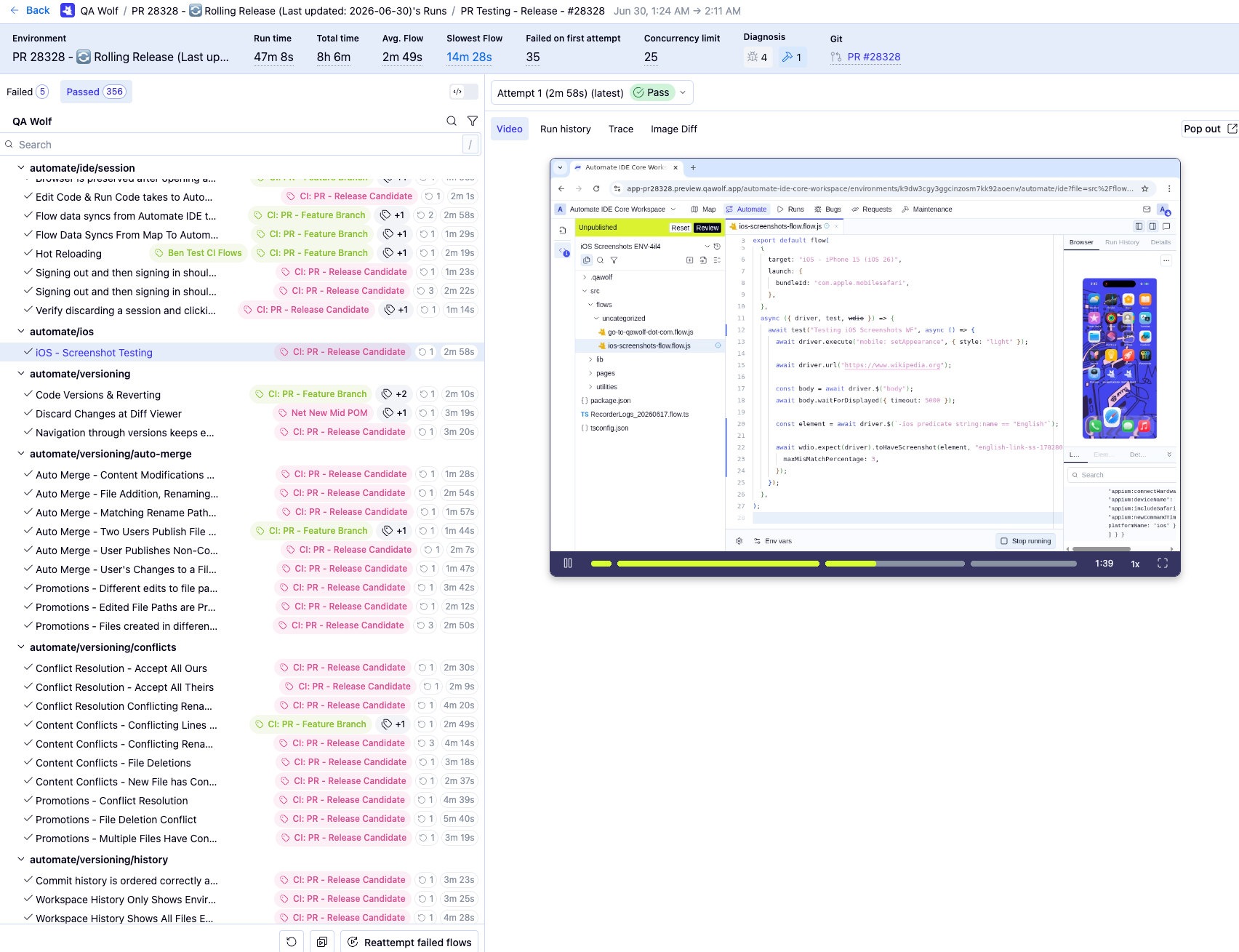Screen dimensions: 1239x952
Task: Click retry count 2 on Flow data syncs from Automate IDE
Action: [x=425, y=215]
